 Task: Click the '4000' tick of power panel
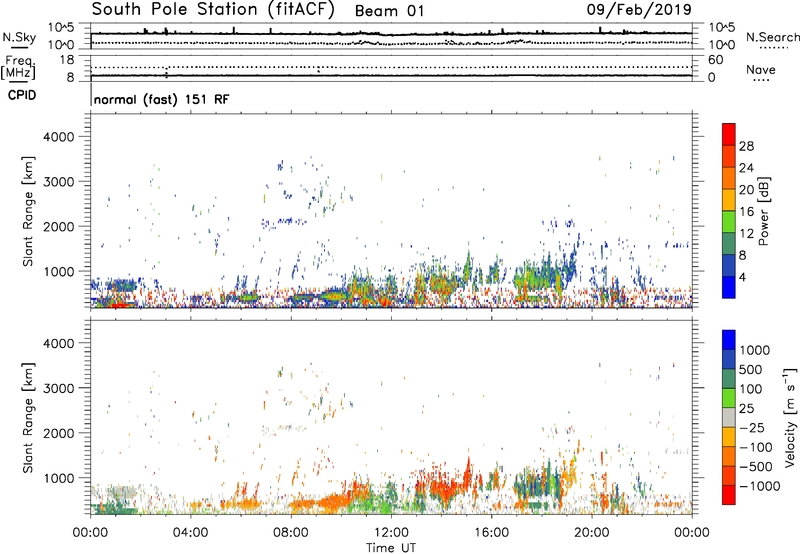click(x=59, y=137)
